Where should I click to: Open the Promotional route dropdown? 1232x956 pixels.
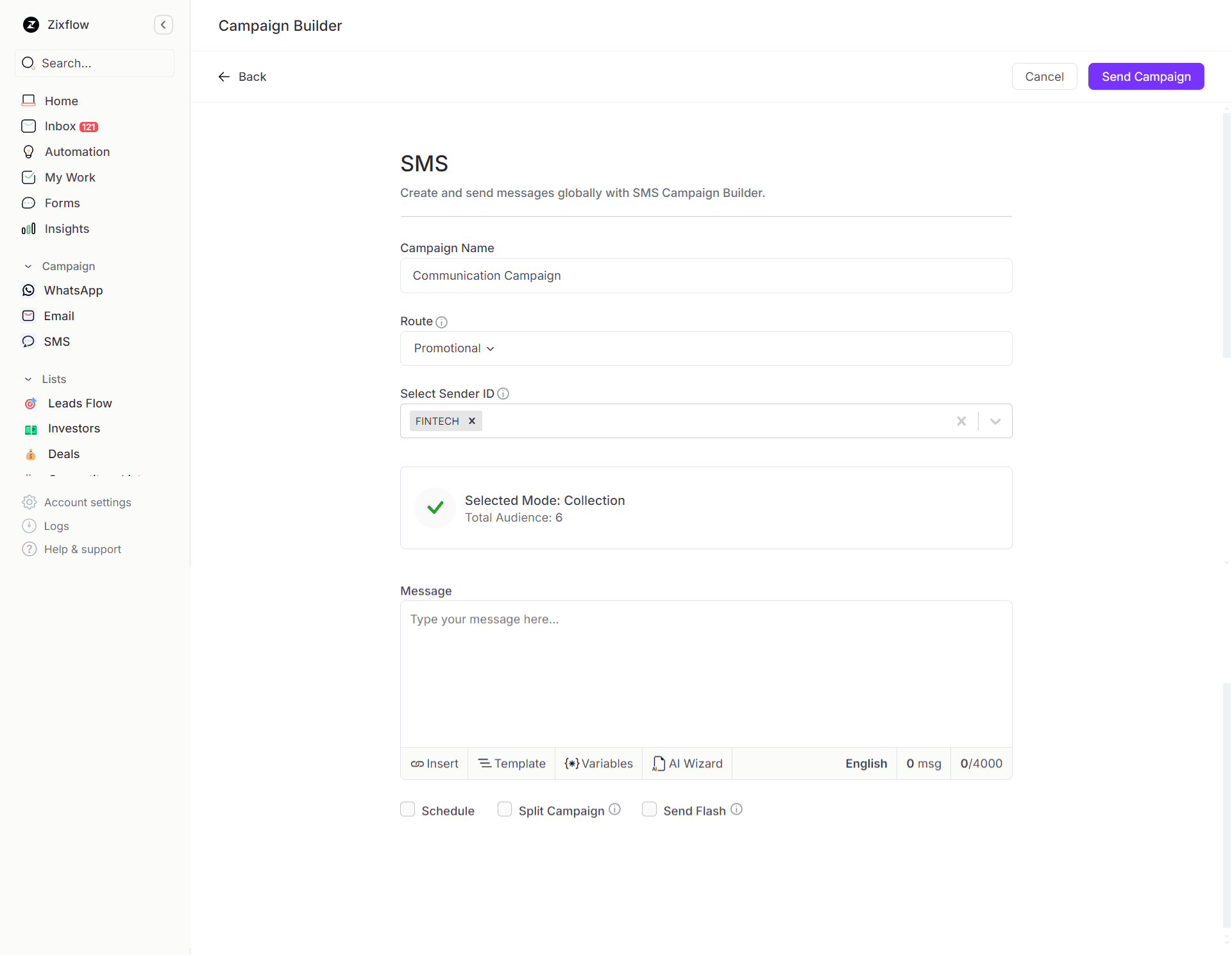[454, 348]
